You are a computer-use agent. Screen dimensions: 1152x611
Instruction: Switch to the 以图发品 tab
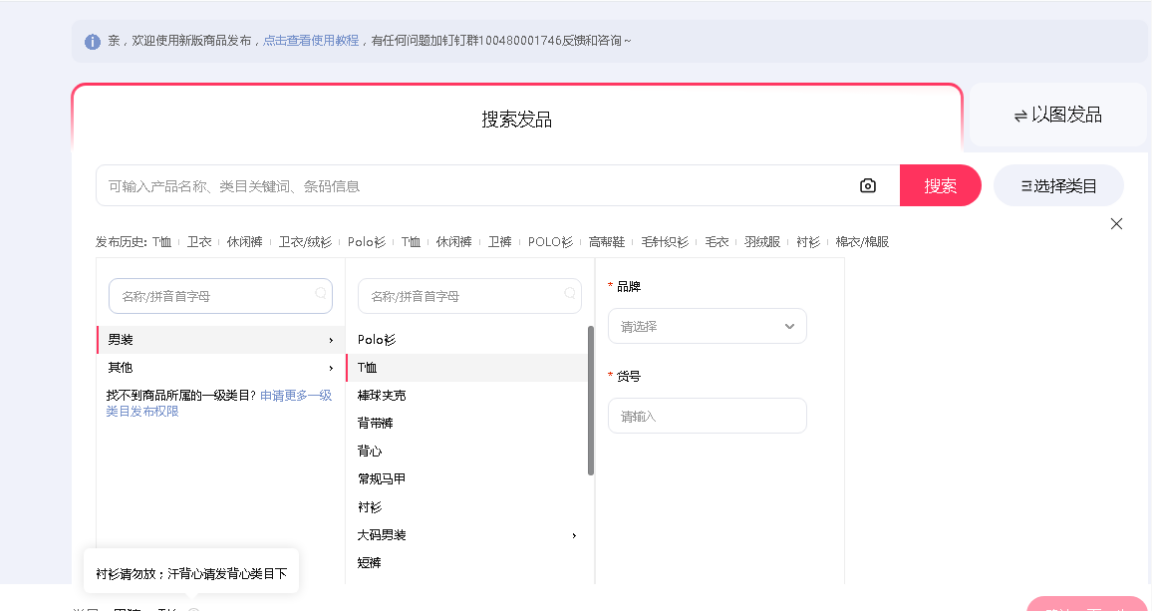click(x=1058, y=115)
